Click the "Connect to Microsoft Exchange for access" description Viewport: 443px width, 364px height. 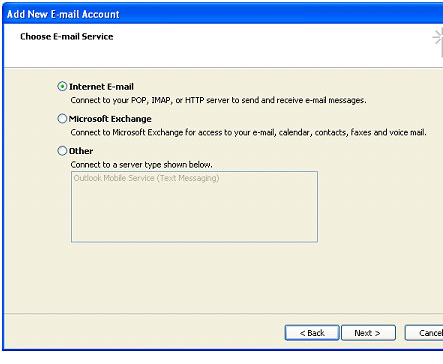click(x=248, y=133)
